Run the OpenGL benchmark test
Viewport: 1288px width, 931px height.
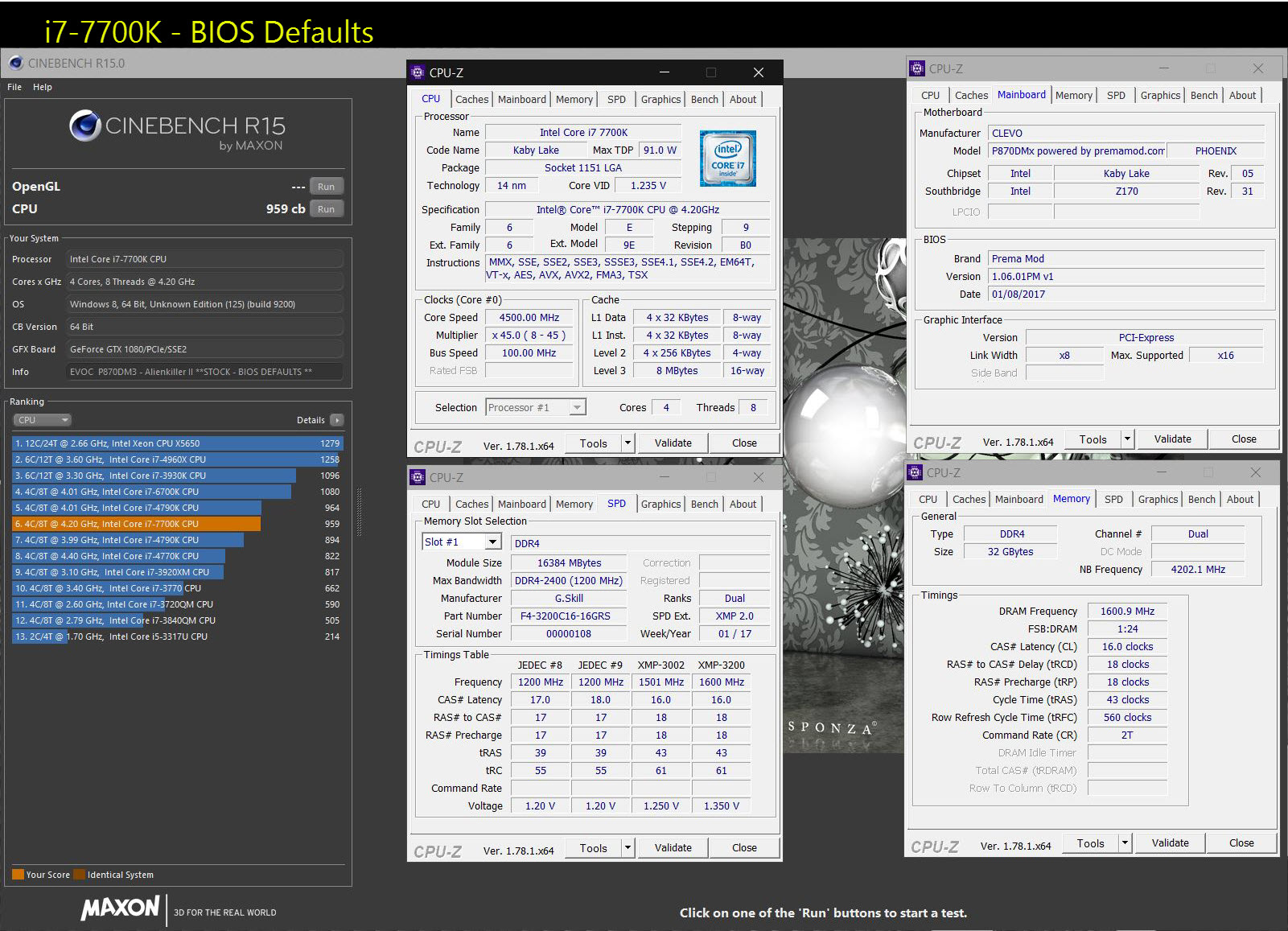coord(326,187)
